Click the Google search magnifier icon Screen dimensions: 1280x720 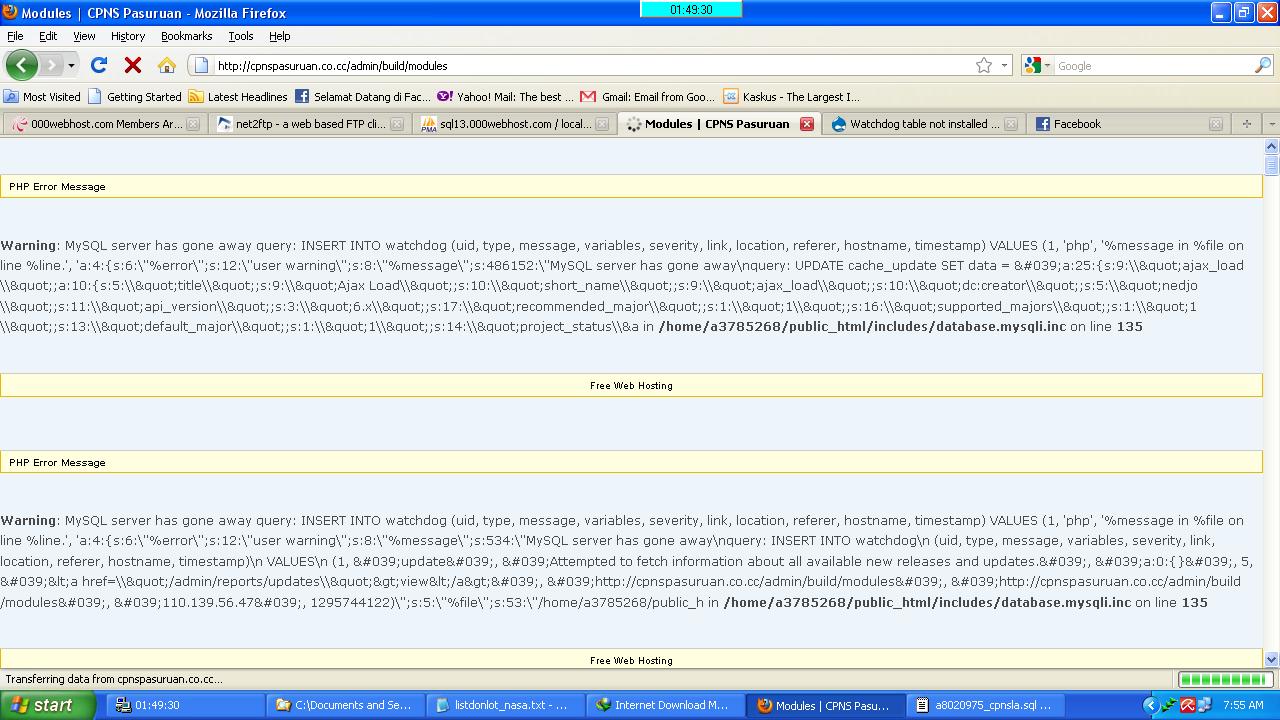tap(1262, 65)
